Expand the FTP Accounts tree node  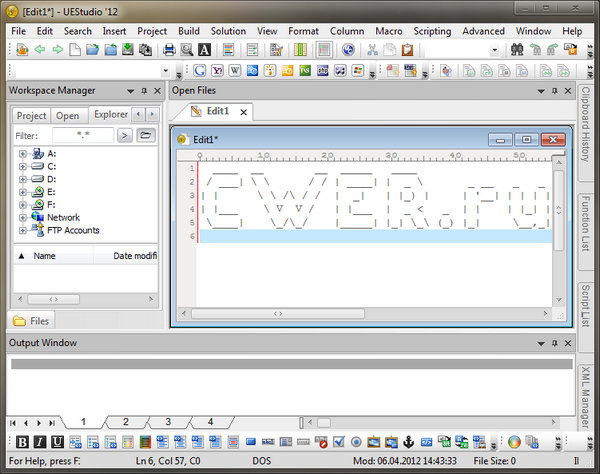click(23, 230)
